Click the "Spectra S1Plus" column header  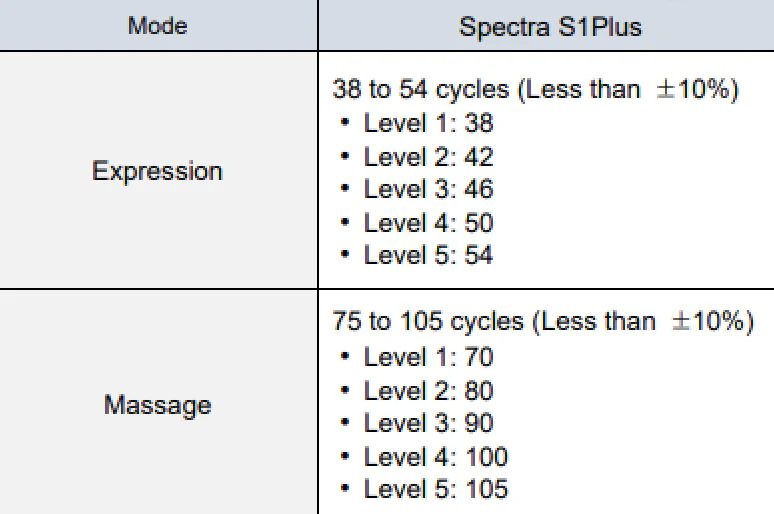550,26
